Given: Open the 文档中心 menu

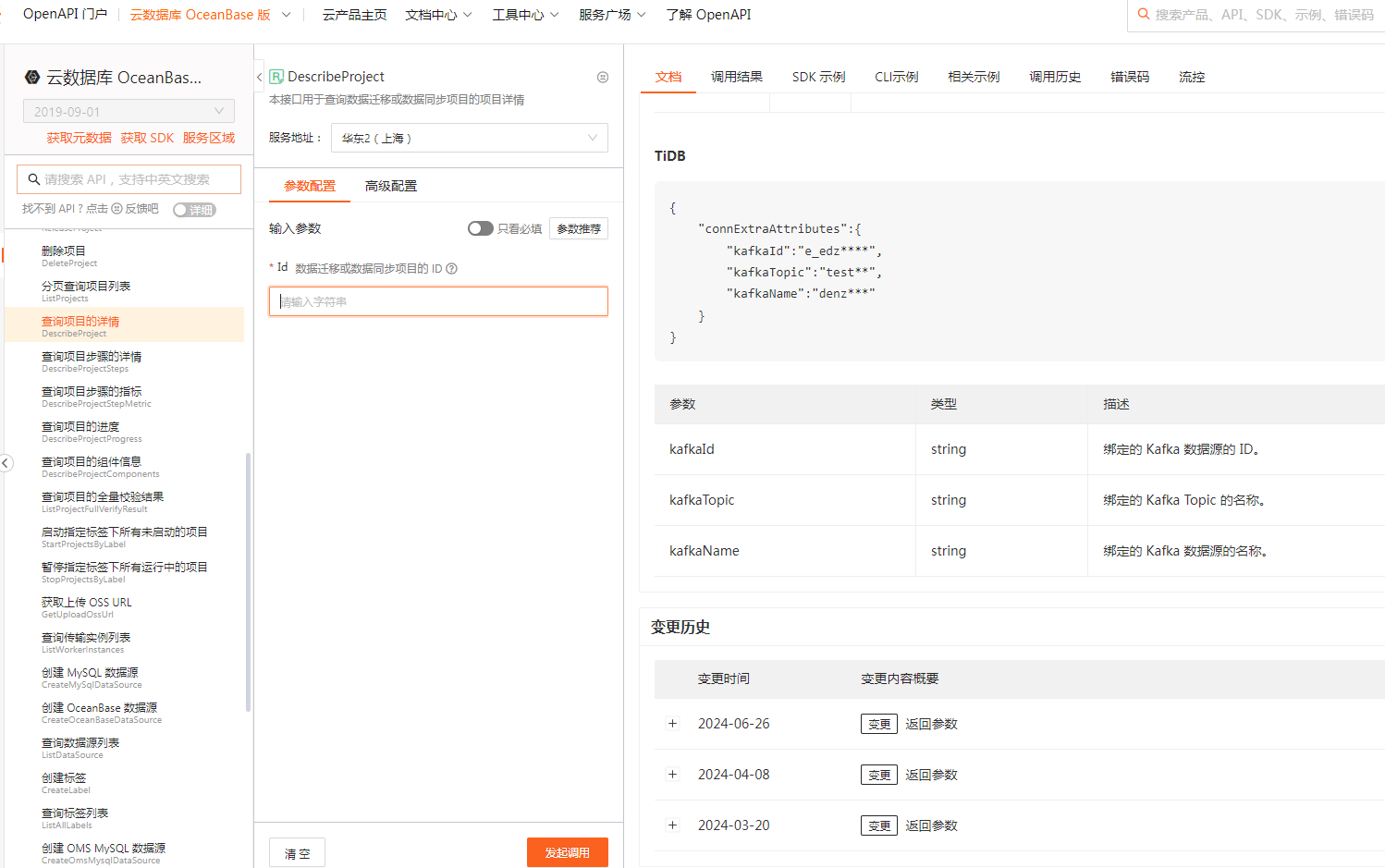Looking at the screenshot, I should [438, 15].
